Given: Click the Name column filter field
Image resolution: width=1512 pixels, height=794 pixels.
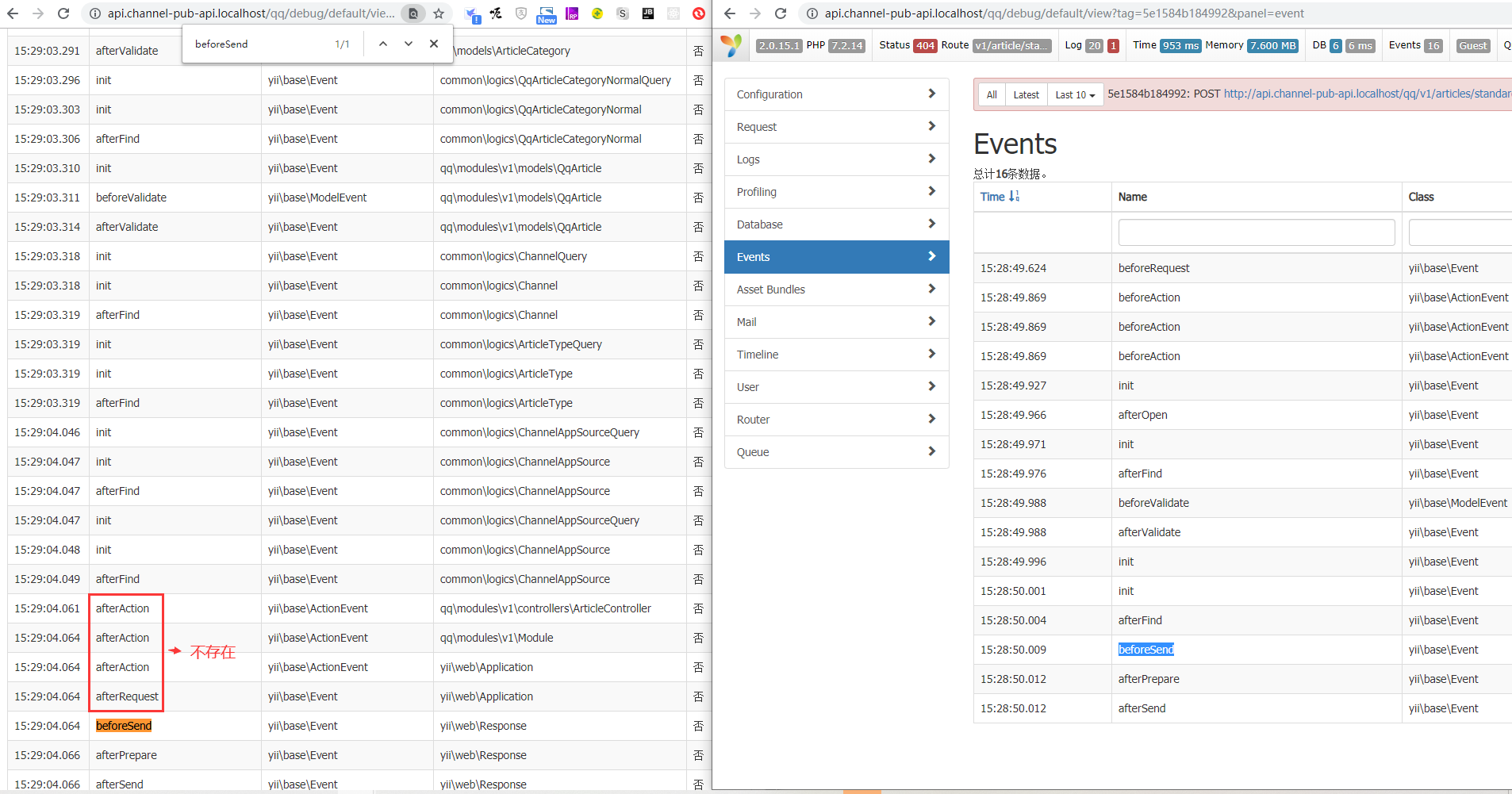Looking at the screenshot, I should 1256,232.
